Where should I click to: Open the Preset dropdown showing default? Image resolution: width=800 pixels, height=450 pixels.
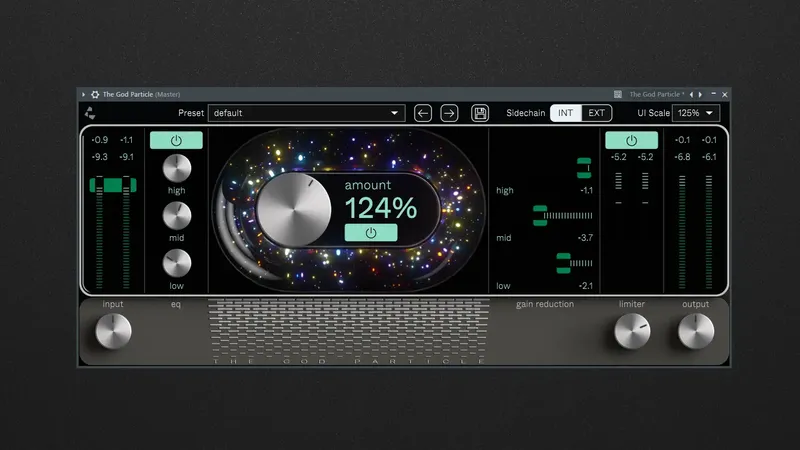point(307,113)
